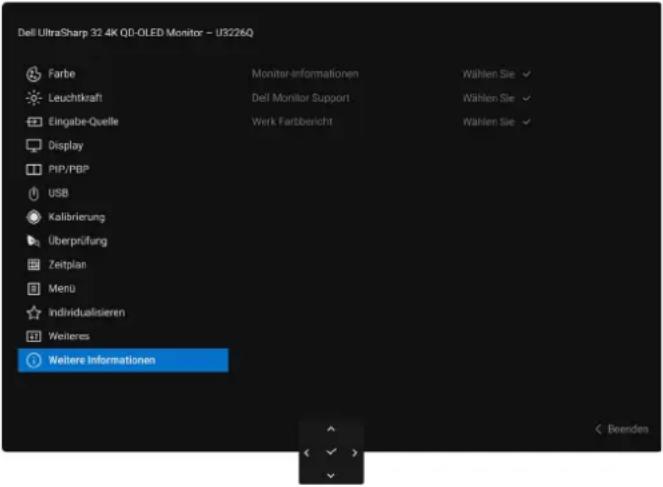Viewport: 663px width, 487px height.
Task: Click Wählen Sie for Dell Monitor Support
Action: pos(496,98)
